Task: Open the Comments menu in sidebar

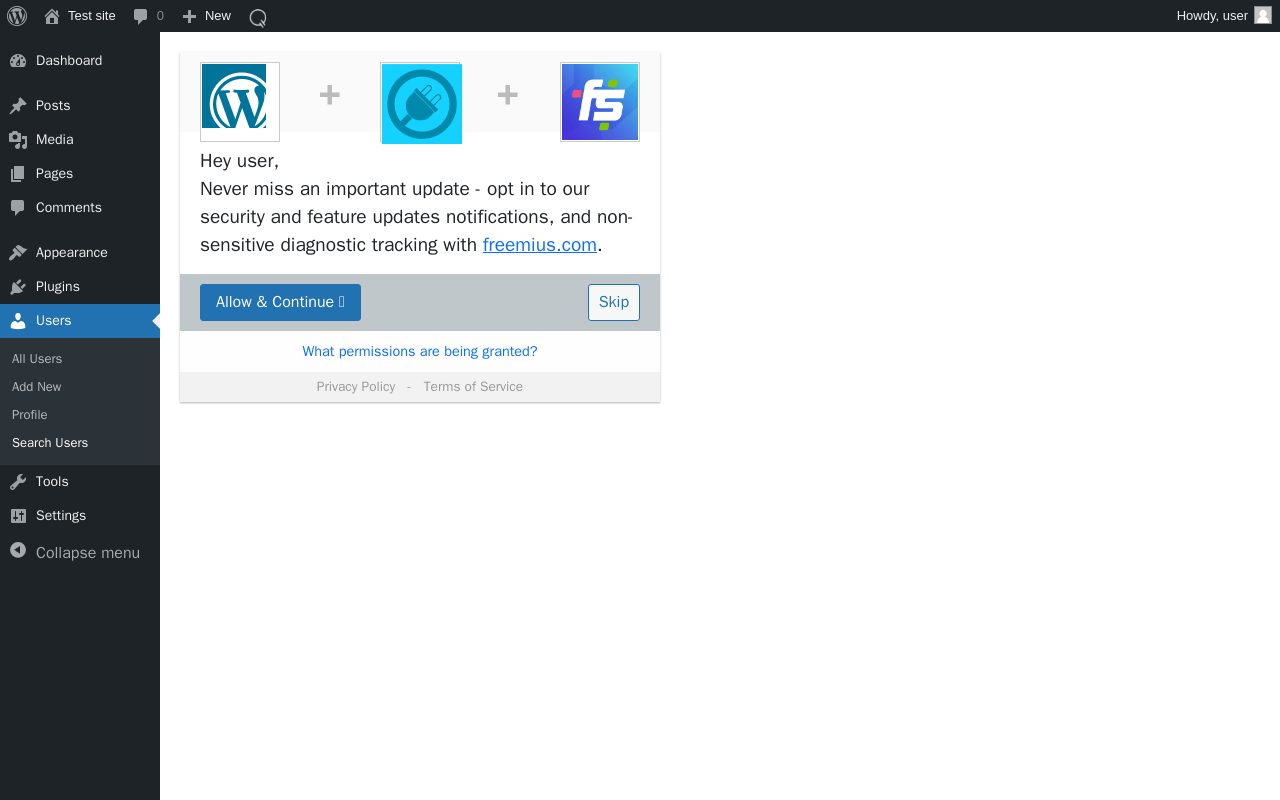Action: point(80,207)
